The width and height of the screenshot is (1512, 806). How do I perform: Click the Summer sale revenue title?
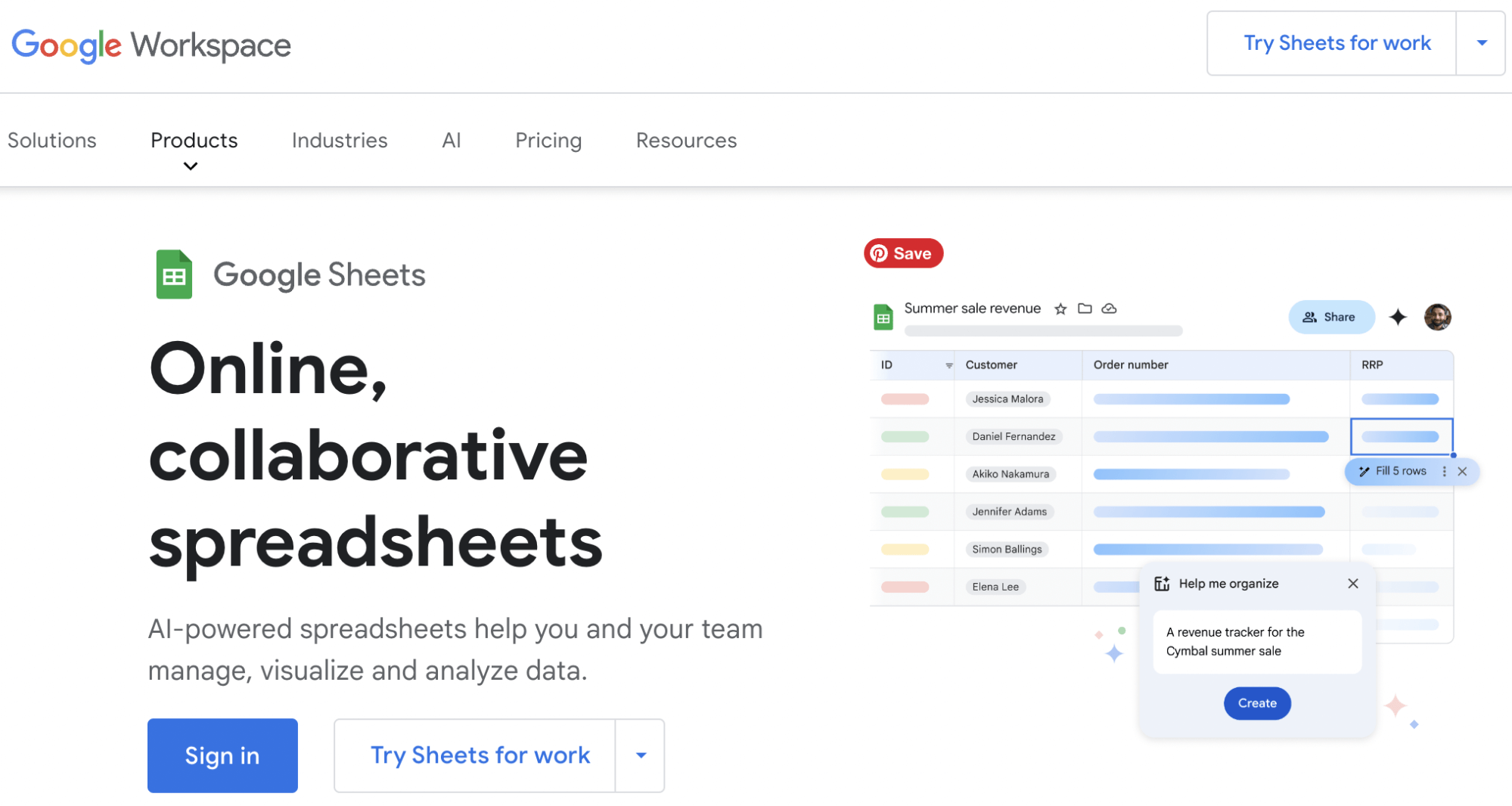coord(972,308)
